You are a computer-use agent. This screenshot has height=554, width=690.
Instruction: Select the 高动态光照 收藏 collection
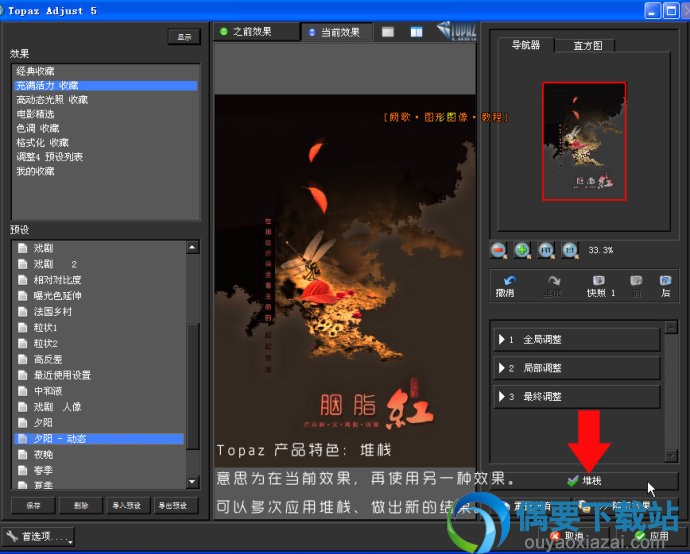click(x=106, y=100)
